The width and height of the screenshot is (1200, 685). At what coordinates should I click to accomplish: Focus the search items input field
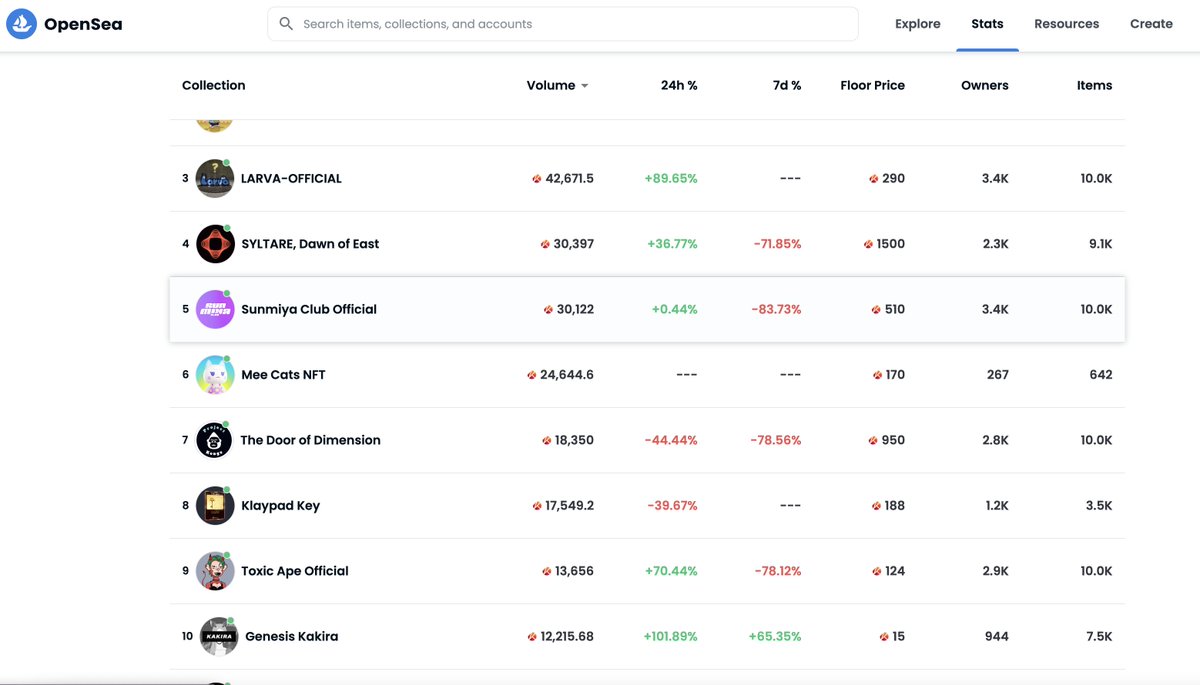(x=562, y=24)
